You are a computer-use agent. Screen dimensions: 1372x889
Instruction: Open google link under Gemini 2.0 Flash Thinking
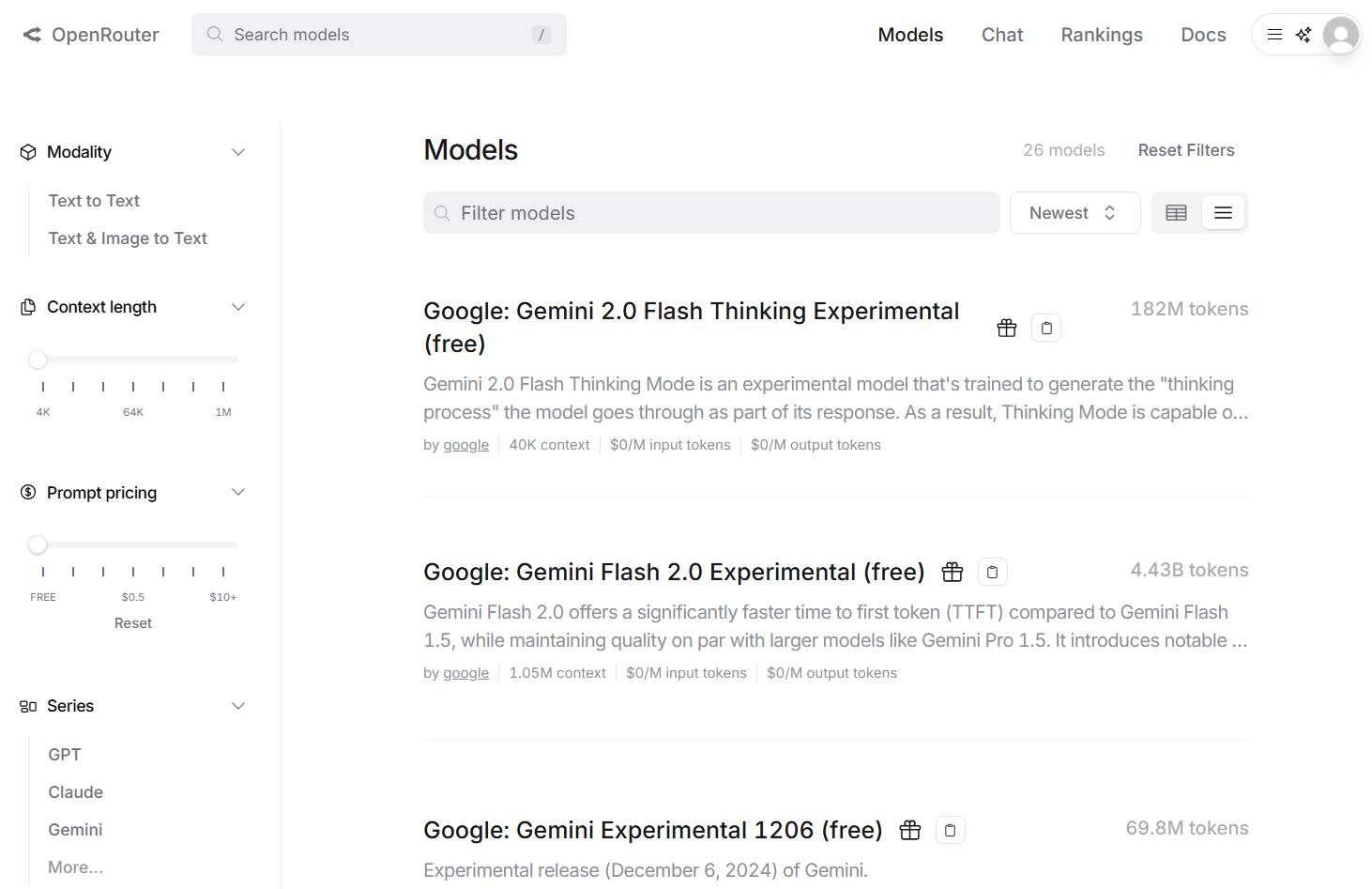click(x=465, y=445)
